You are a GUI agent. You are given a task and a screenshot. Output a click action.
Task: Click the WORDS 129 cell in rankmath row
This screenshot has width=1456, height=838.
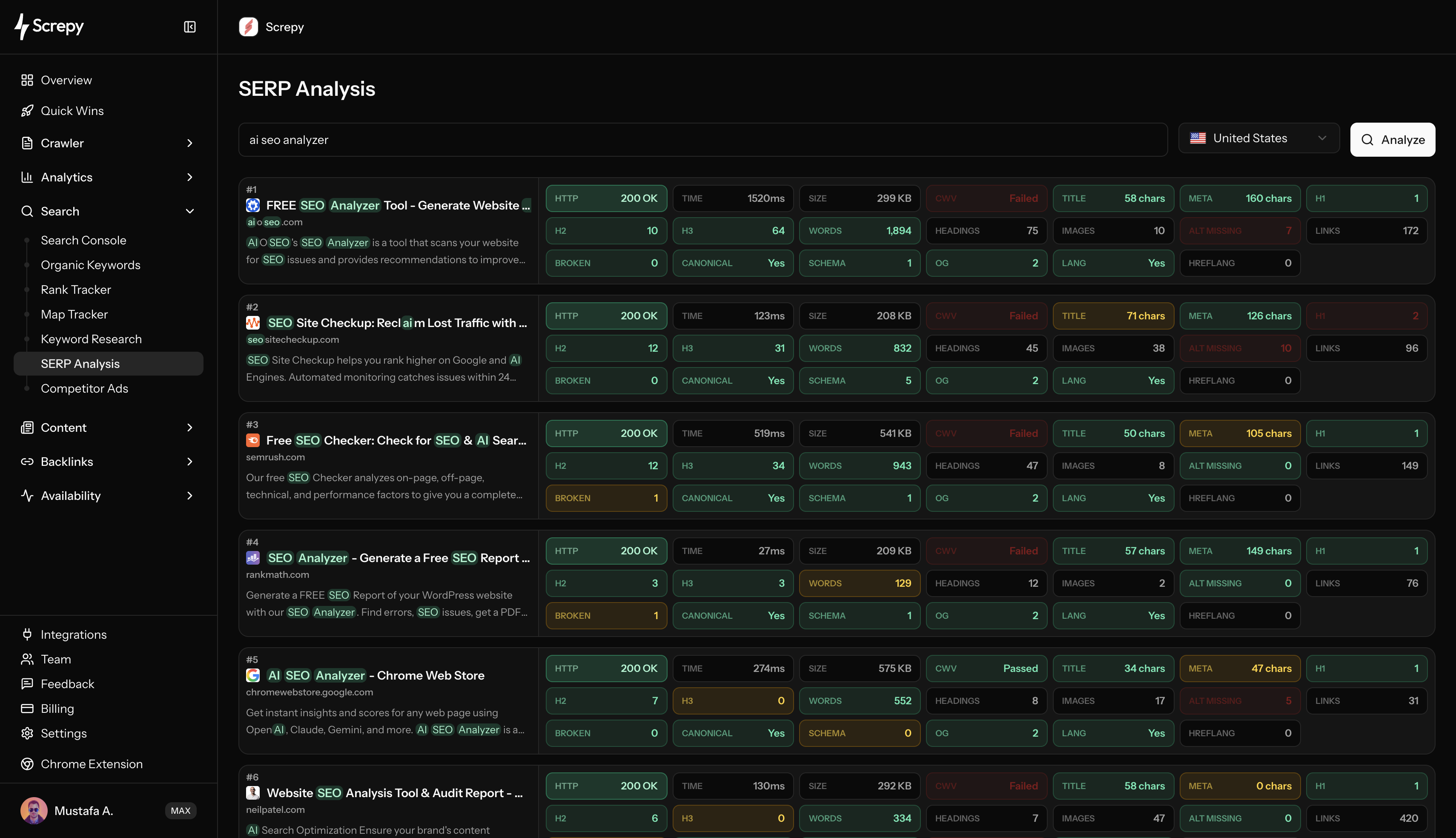[x=860, y=583]
